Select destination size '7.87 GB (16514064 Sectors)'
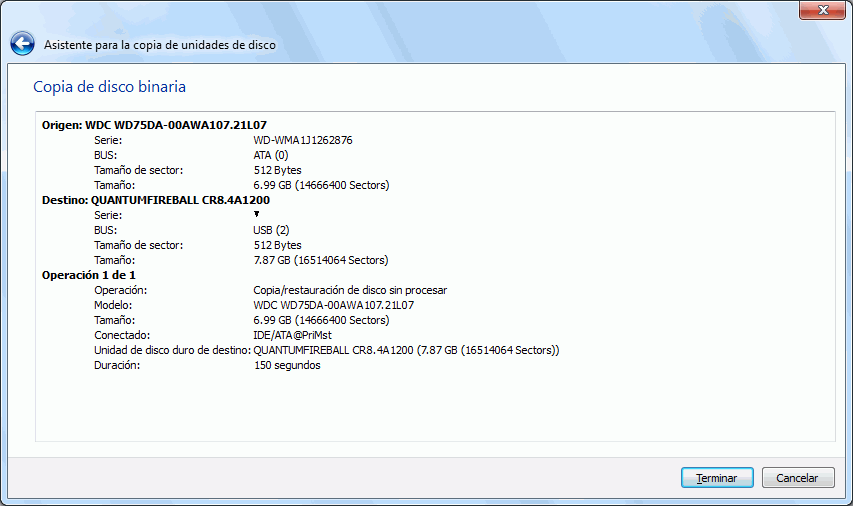853x506 pixels. tap(320, 260)
